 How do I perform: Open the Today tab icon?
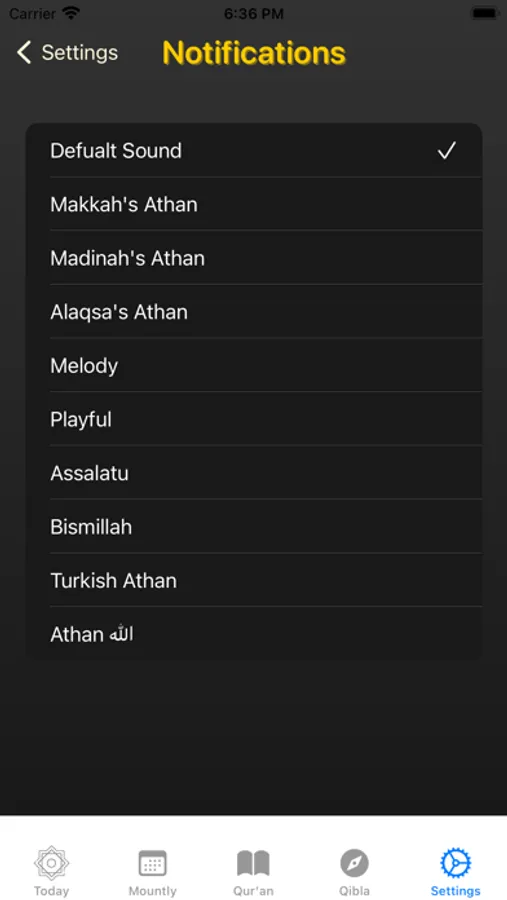(51, 863)
